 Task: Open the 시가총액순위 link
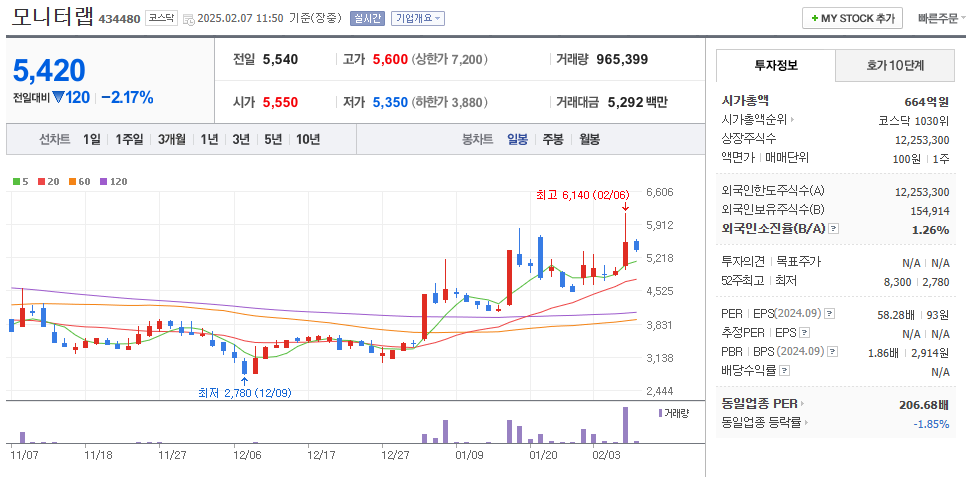tap(755, 119)
